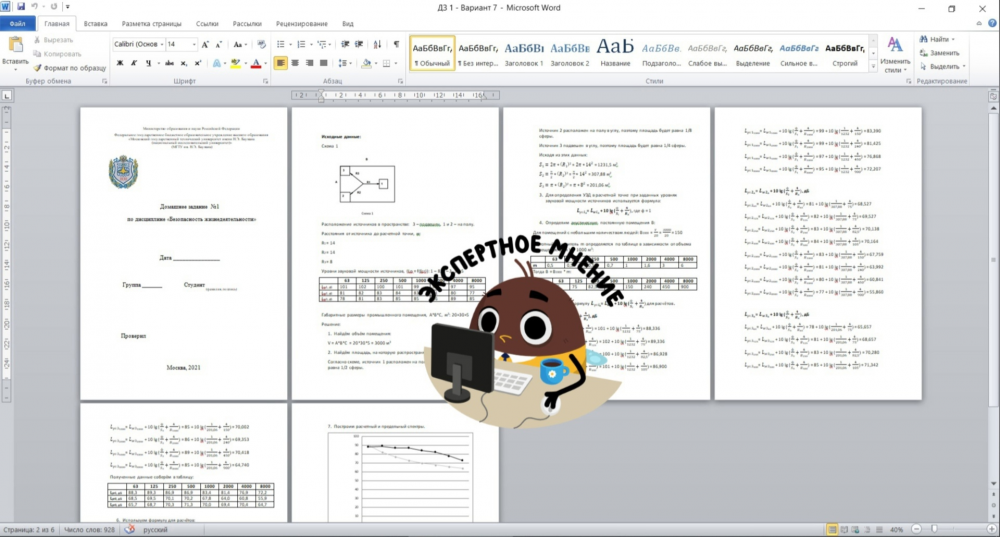Click the Найти (Find) button
This screenshot has width=1000, height=537.
[938, 39]
